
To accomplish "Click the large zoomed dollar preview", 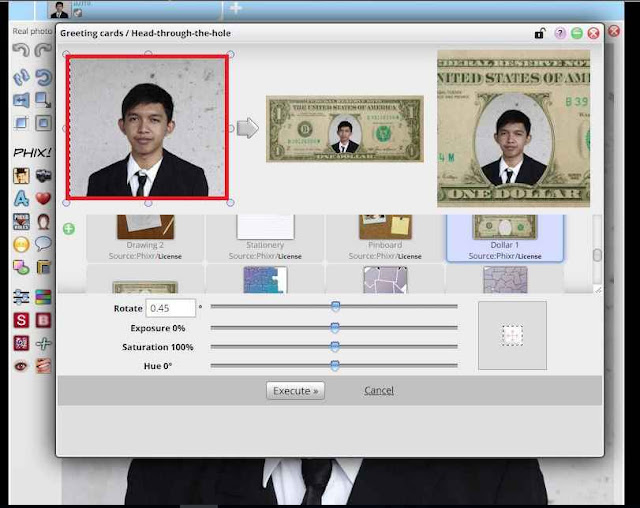I will pyautogui.click(x=513, y=129).
